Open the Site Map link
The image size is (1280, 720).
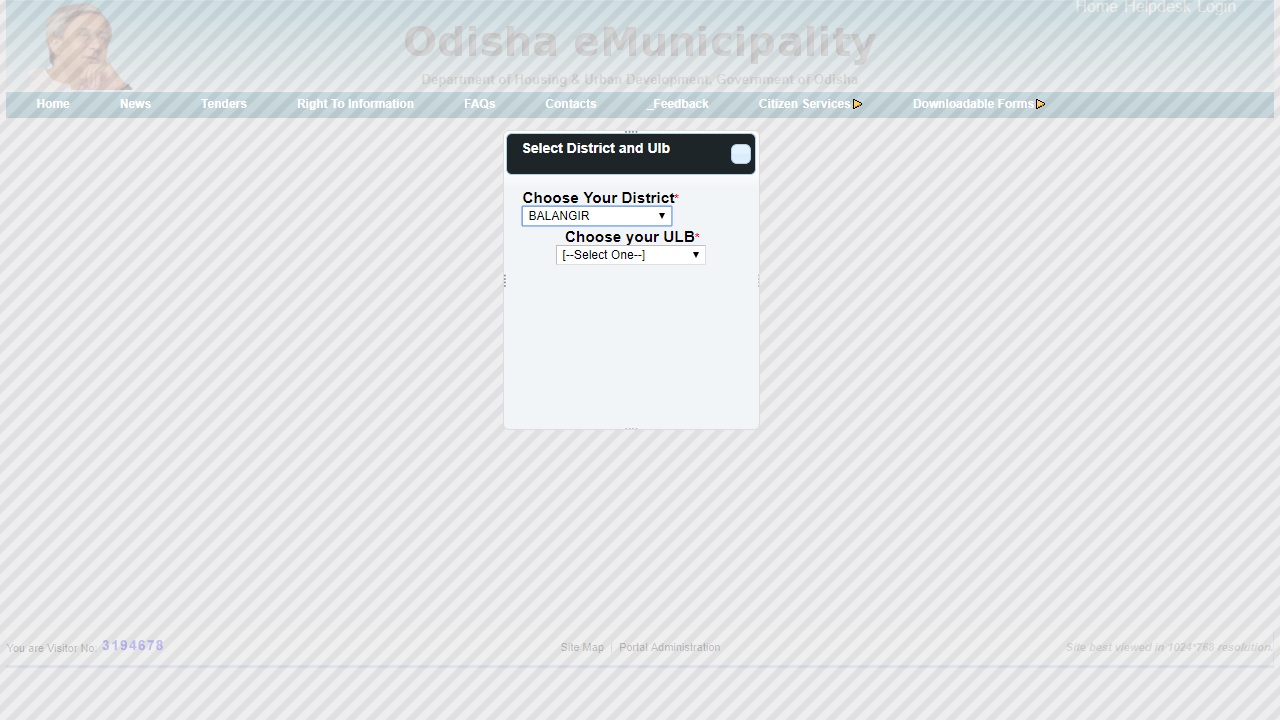(582, 647)
